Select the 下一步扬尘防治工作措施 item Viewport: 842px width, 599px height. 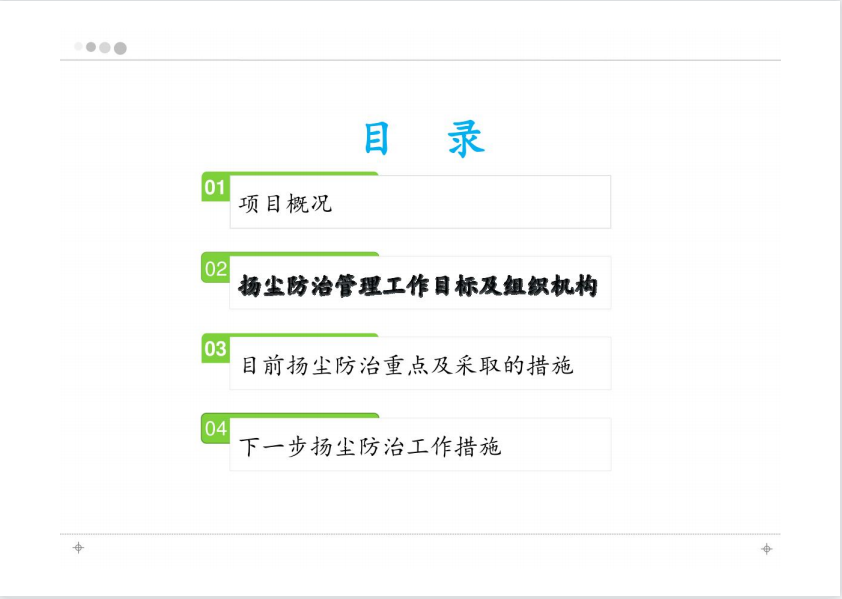[x=370, y=446]
